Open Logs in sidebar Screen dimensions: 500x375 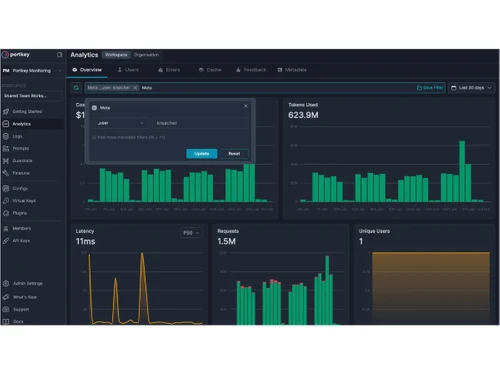click(x=32, y=136)
